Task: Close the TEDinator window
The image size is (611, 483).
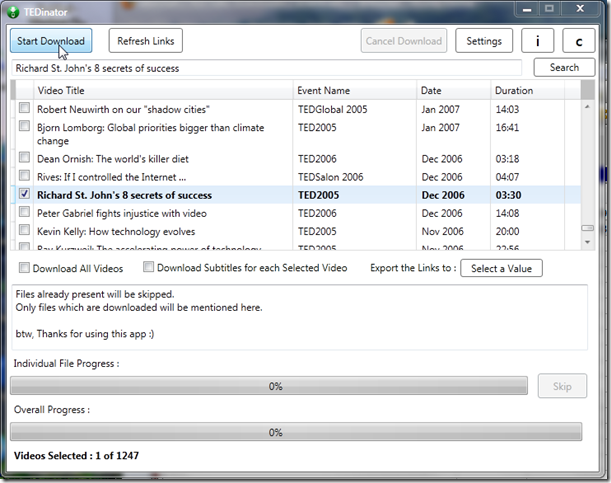Action: (580, 9)
